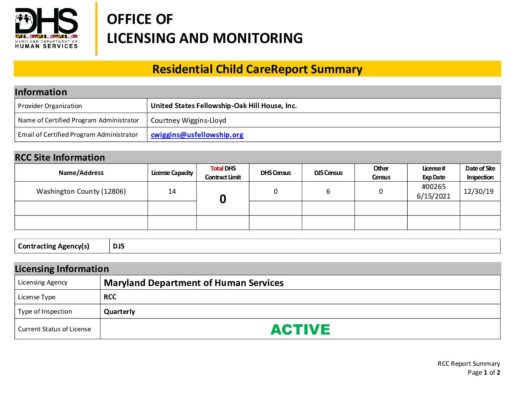Select the 'Type of Inspection' label
The height and width of the screenshot is (400, 518).
pyautogui.click(x=45, y=311)
